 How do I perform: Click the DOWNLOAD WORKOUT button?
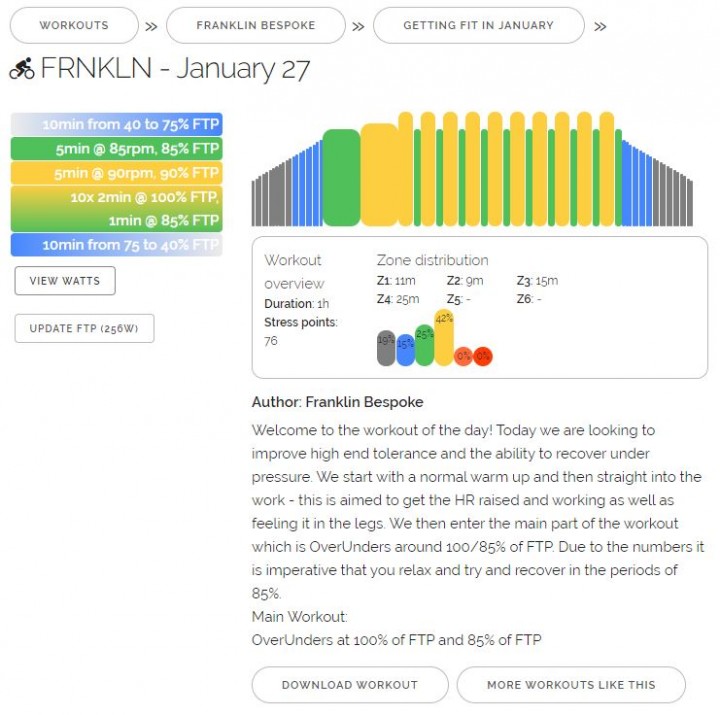(x=350, y=685)
